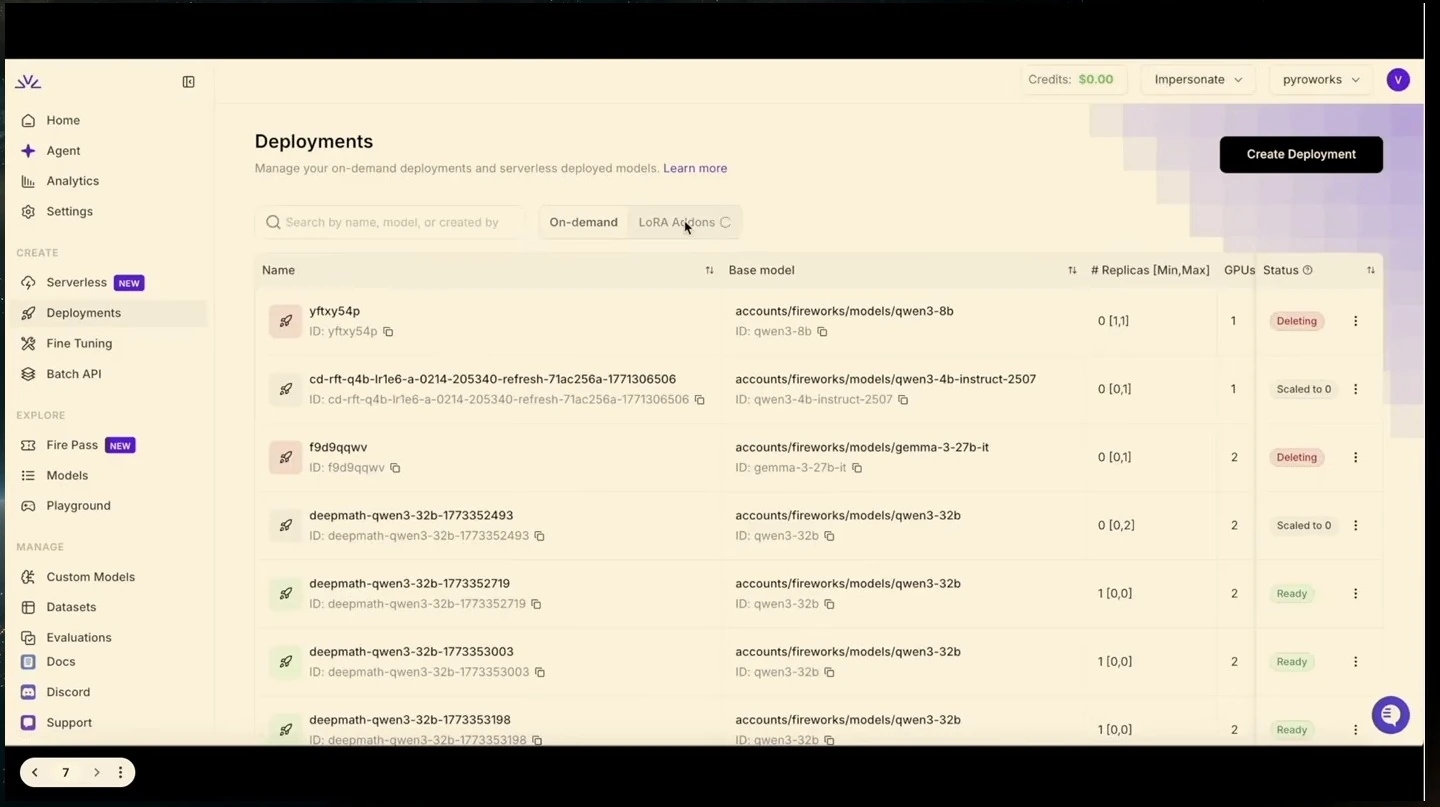Open the Impersonate dropdown
The image size is (1440, 807).
click(x=1197, y=80)
